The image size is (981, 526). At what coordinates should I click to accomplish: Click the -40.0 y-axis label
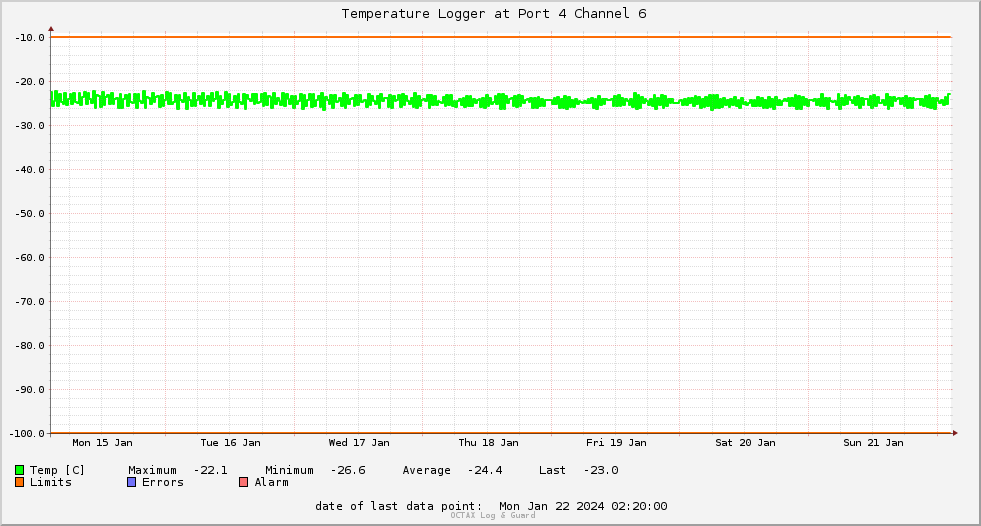[x=30, y=169]
